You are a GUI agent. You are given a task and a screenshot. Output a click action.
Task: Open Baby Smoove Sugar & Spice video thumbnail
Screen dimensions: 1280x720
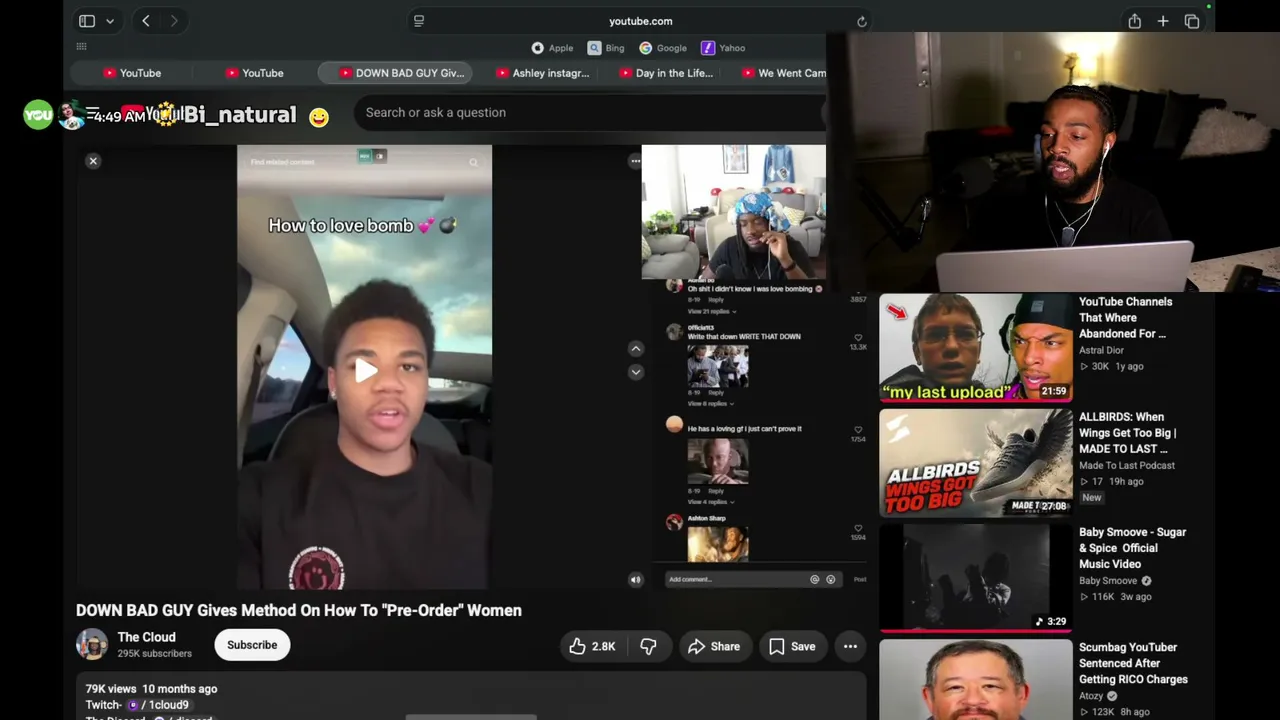975,577
